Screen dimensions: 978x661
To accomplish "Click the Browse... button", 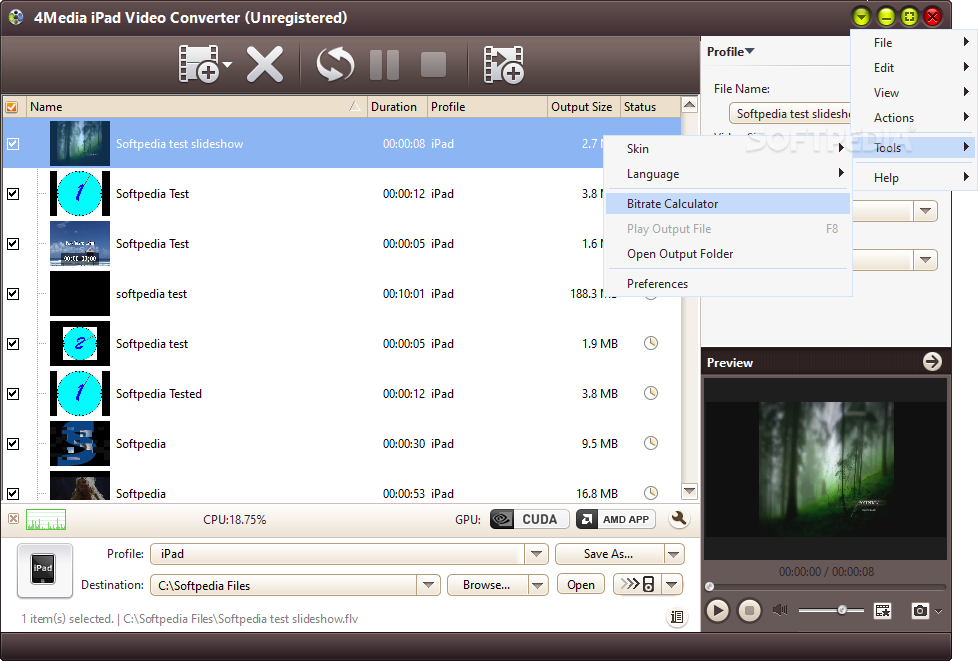I will click(487, 585).
